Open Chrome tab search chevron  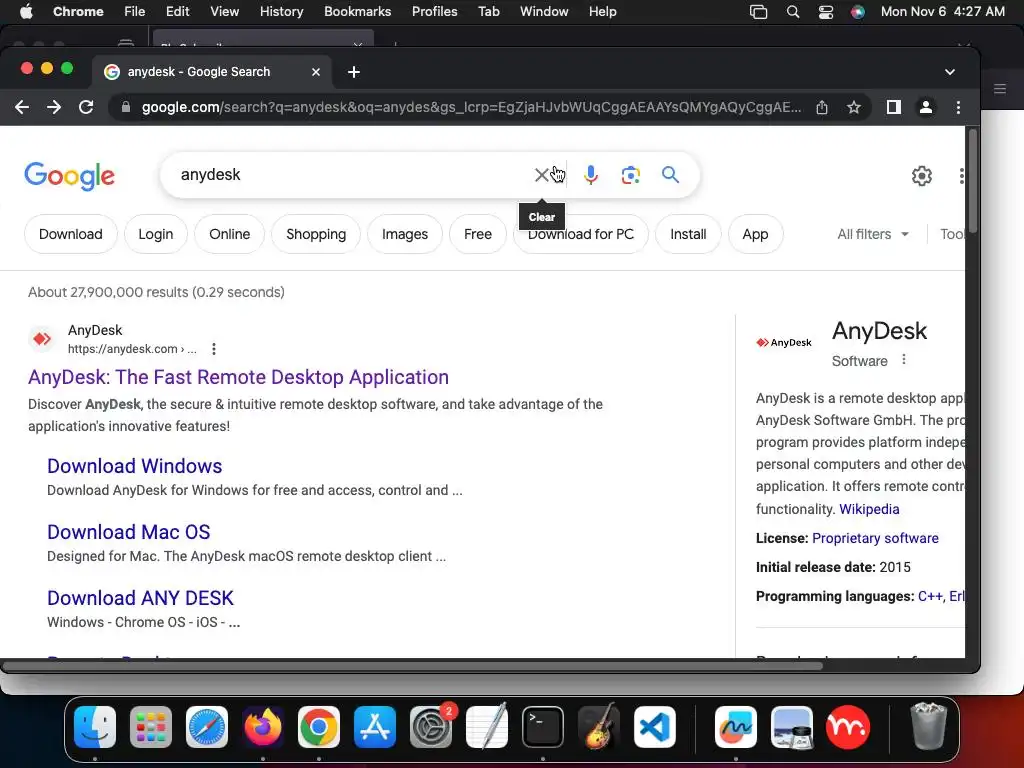950,72
